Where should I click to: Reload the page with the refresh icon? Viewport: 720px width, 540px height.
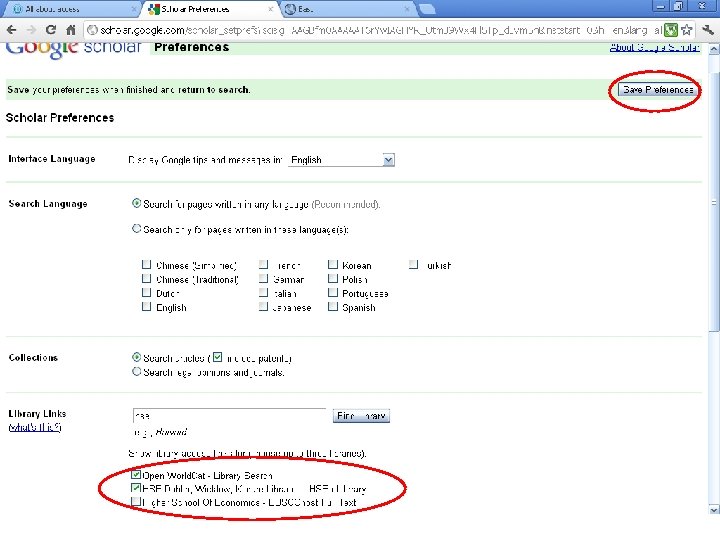tap(51, 30)
